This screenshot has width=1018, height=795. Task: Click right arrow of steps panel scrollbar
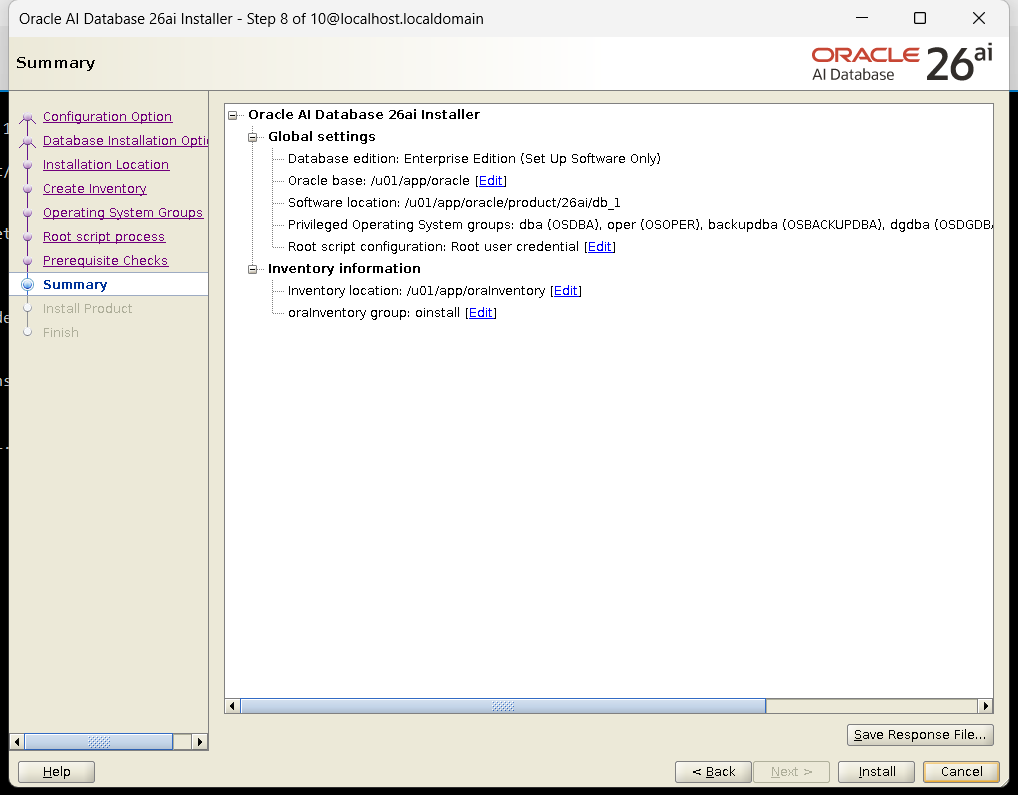[x=200, y=742]
